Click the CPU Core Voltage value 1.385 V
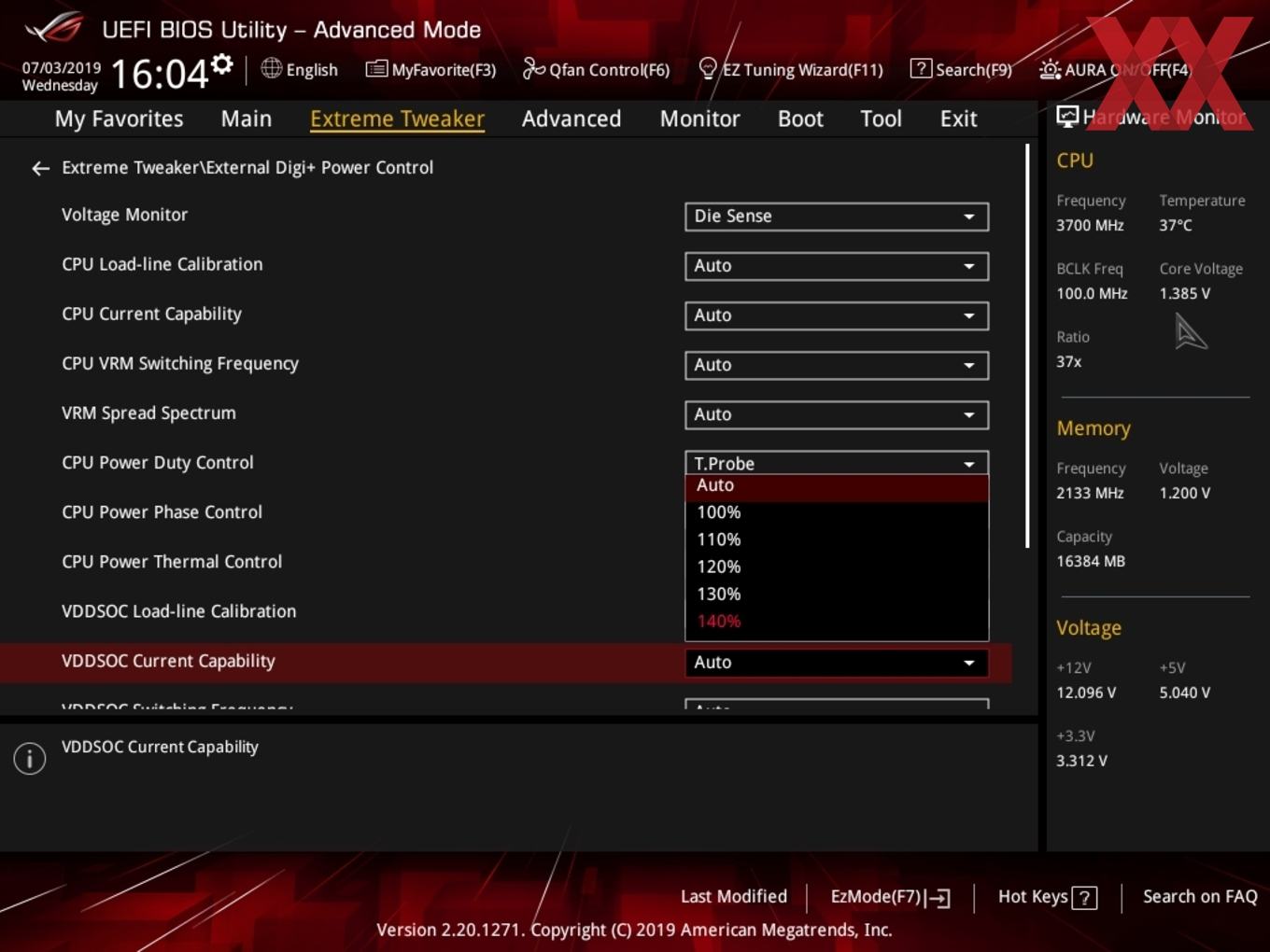Viewport: 1270px width, 952px height. tap(1184, 293)
